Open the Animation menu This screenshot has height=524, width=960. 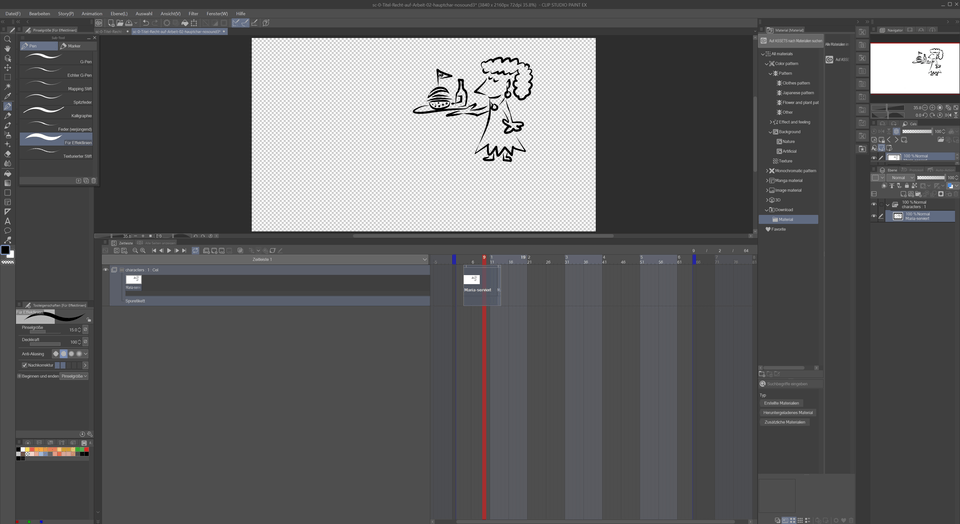pyautogui.click(x=92, y=13)
